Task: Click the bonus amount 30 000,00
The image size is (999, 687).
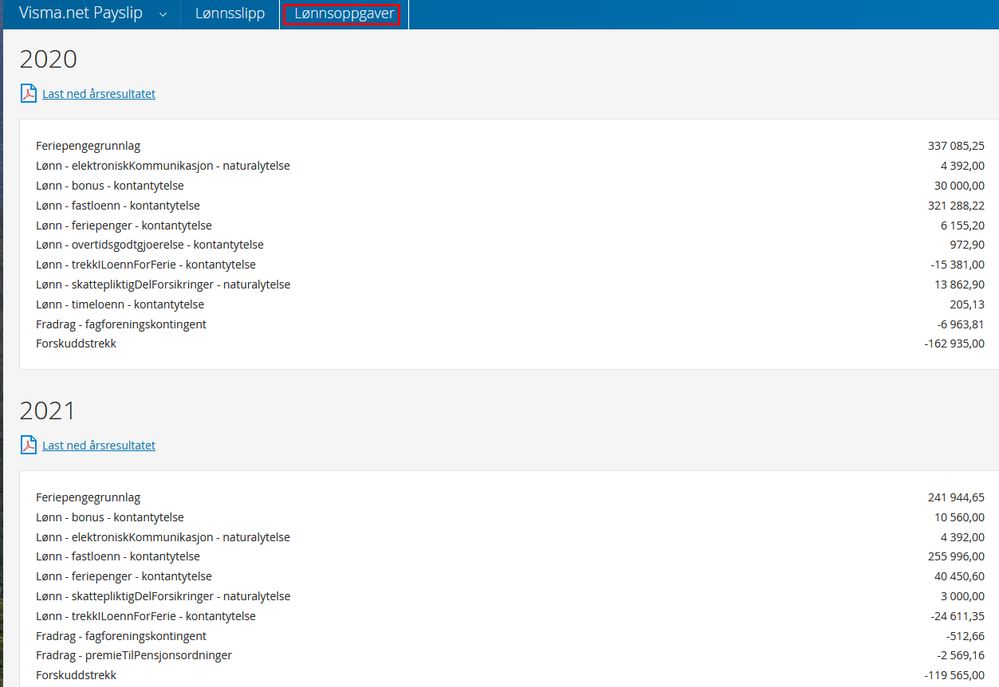Action: point(959,185)
